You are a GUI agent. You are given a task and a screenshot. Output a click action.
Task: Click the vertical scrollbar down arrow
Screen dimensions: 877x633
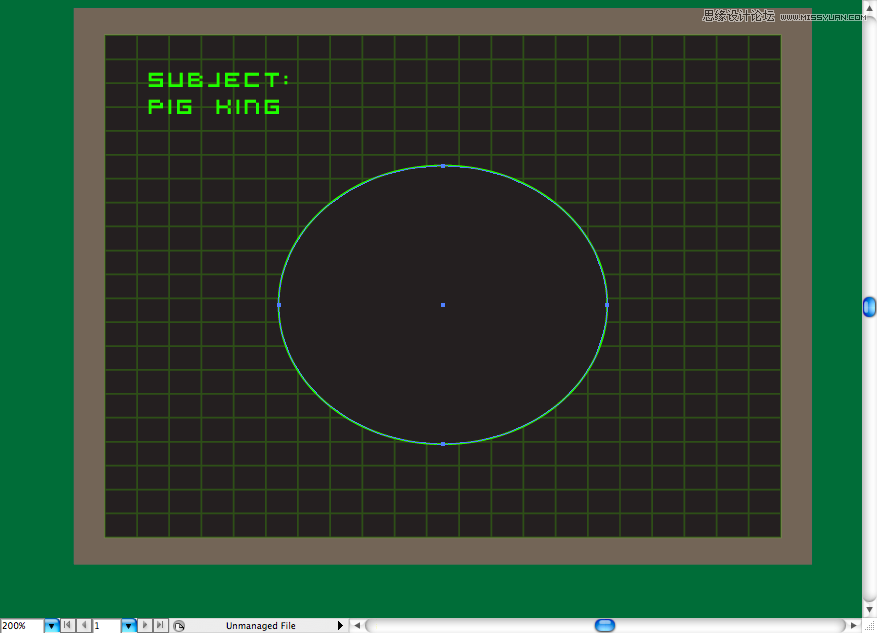click(869, 610)
